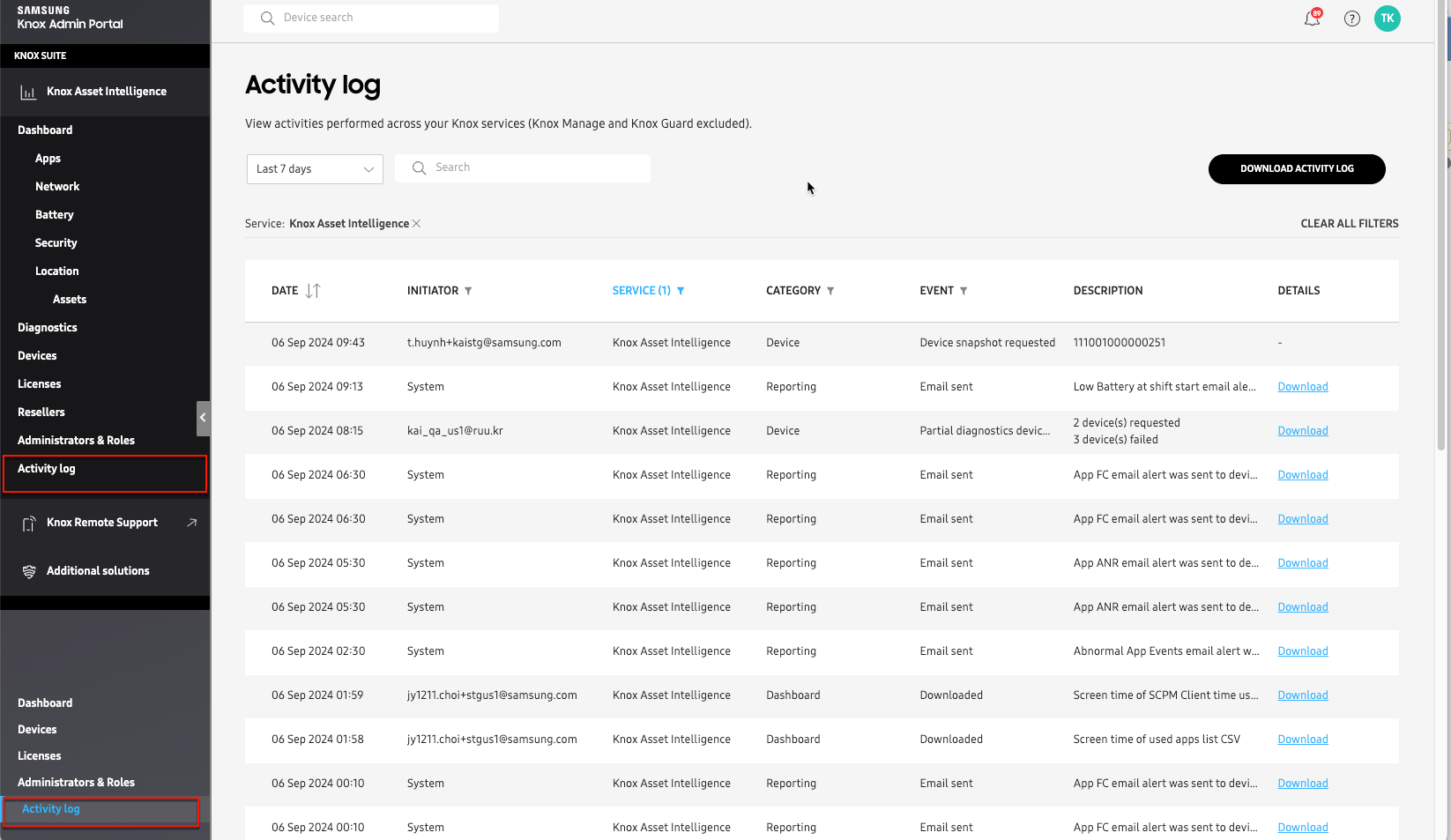Click the DETAILS column header
Viewport: 1451px width, 840px height.
pyautogui.click(x=1298, y=291)
